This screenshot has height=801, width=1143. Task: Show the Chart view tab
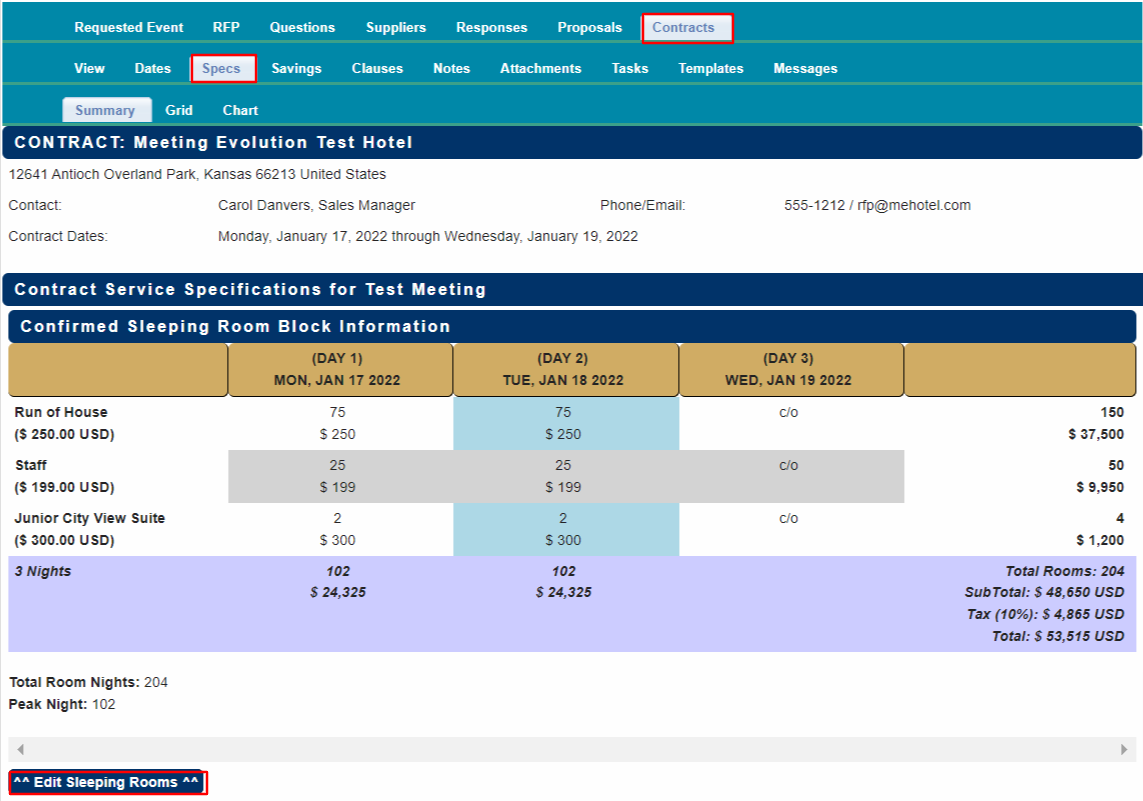click(240, 111)
